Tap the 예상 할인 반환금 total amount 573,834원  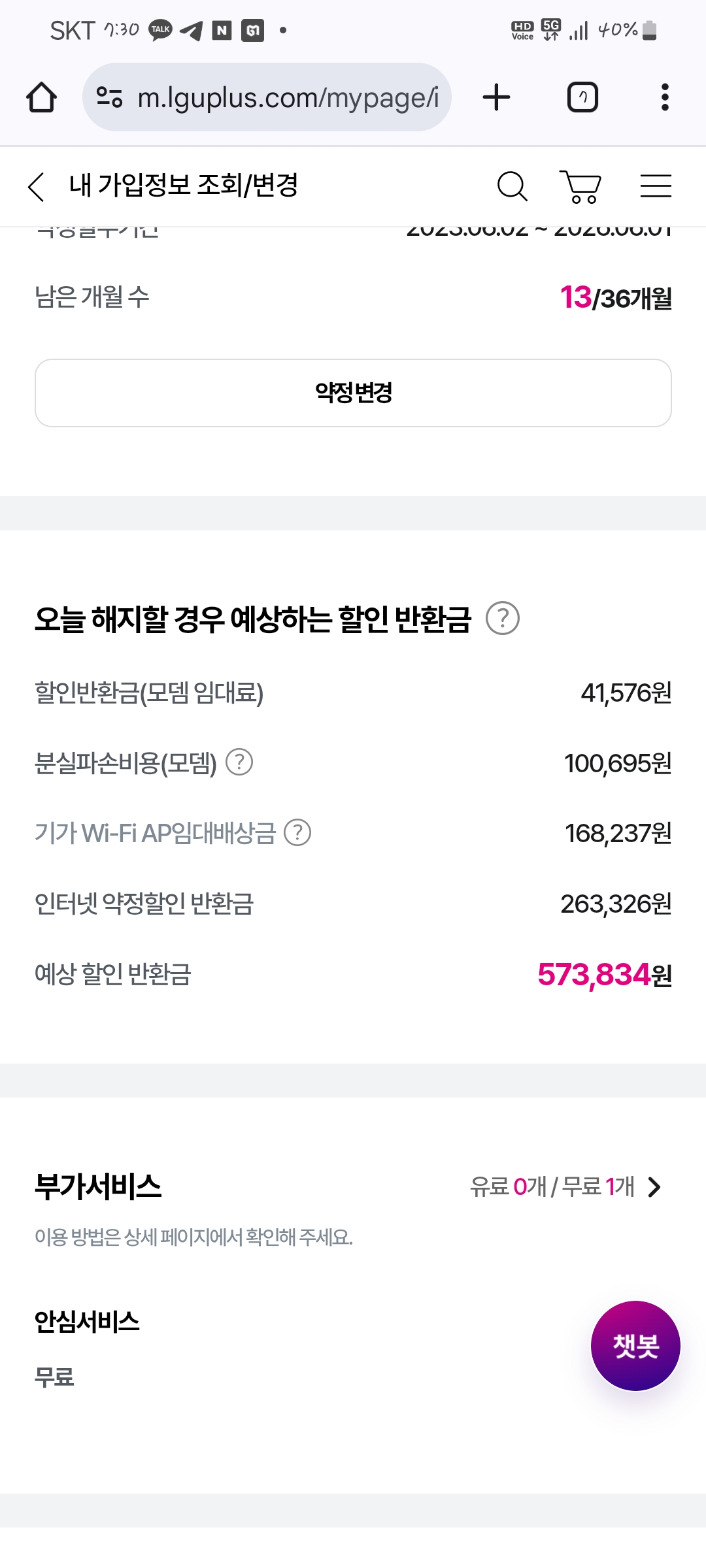(604, 975)
